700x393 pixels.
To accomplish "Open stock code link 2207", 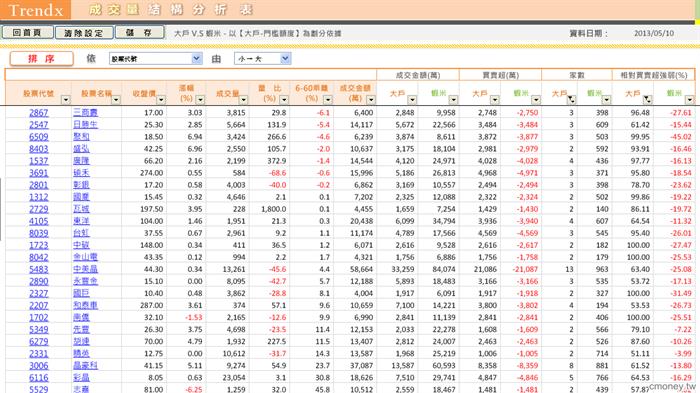I will (38, 305).
